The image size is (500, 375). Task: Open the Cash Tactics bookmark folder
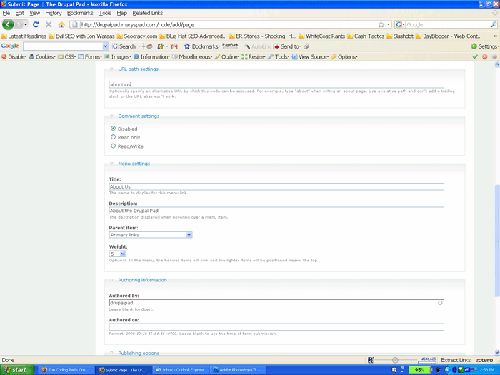(366, 36)
